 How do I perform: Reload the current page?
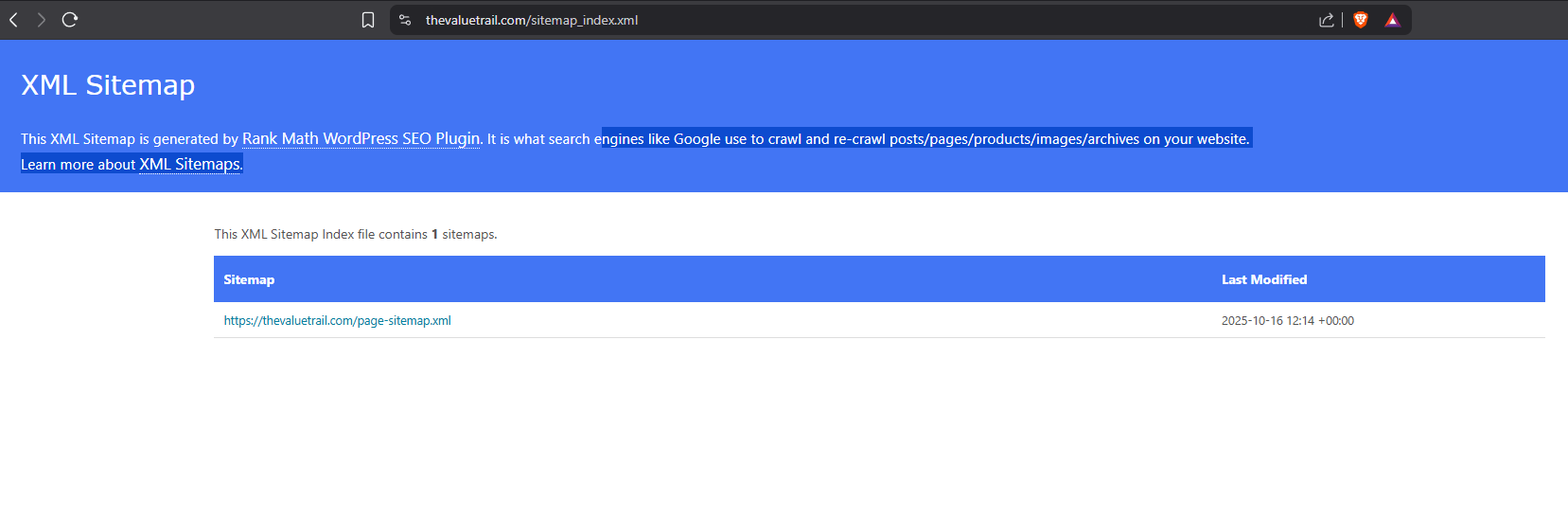pos(70,20)
